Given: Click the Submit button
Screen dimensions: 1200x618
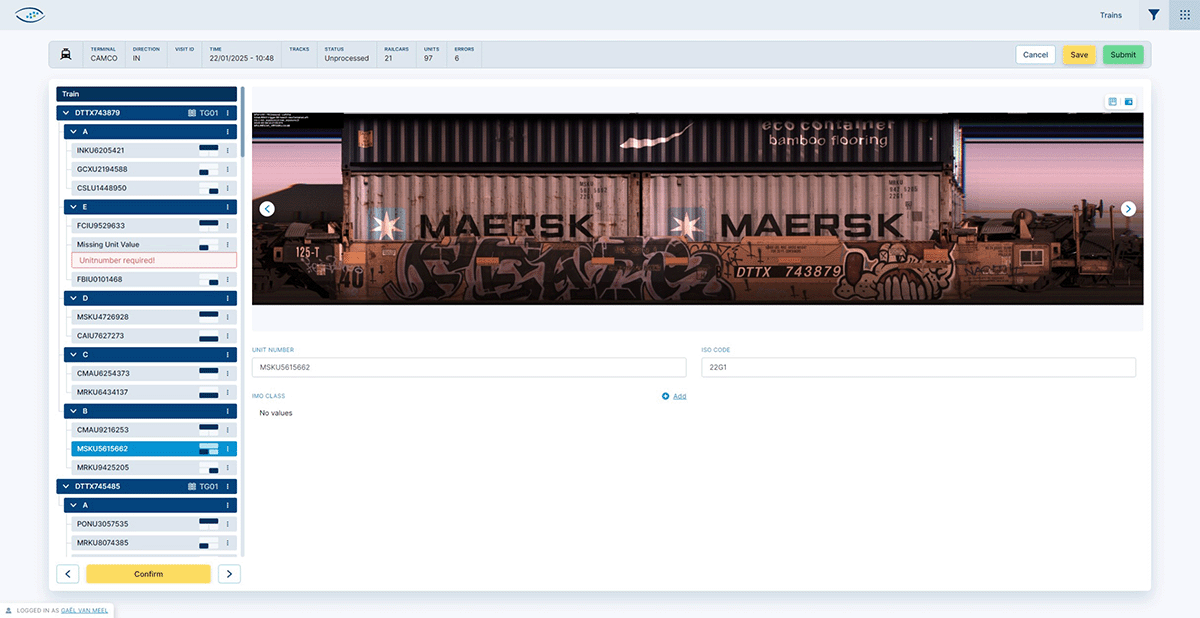Looking at the screenshot, I should pyautogui.click(x=1122, y=54).
